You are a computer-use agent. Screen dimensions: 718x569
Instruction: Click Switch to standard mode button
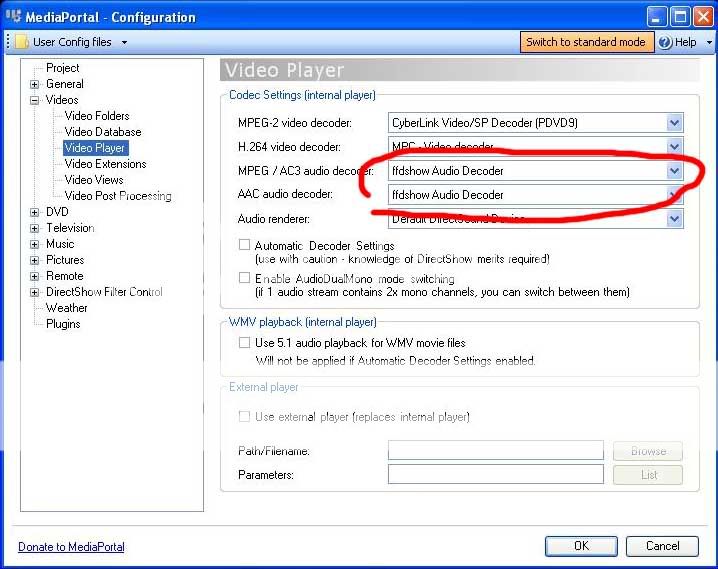[x=586, y=42]
